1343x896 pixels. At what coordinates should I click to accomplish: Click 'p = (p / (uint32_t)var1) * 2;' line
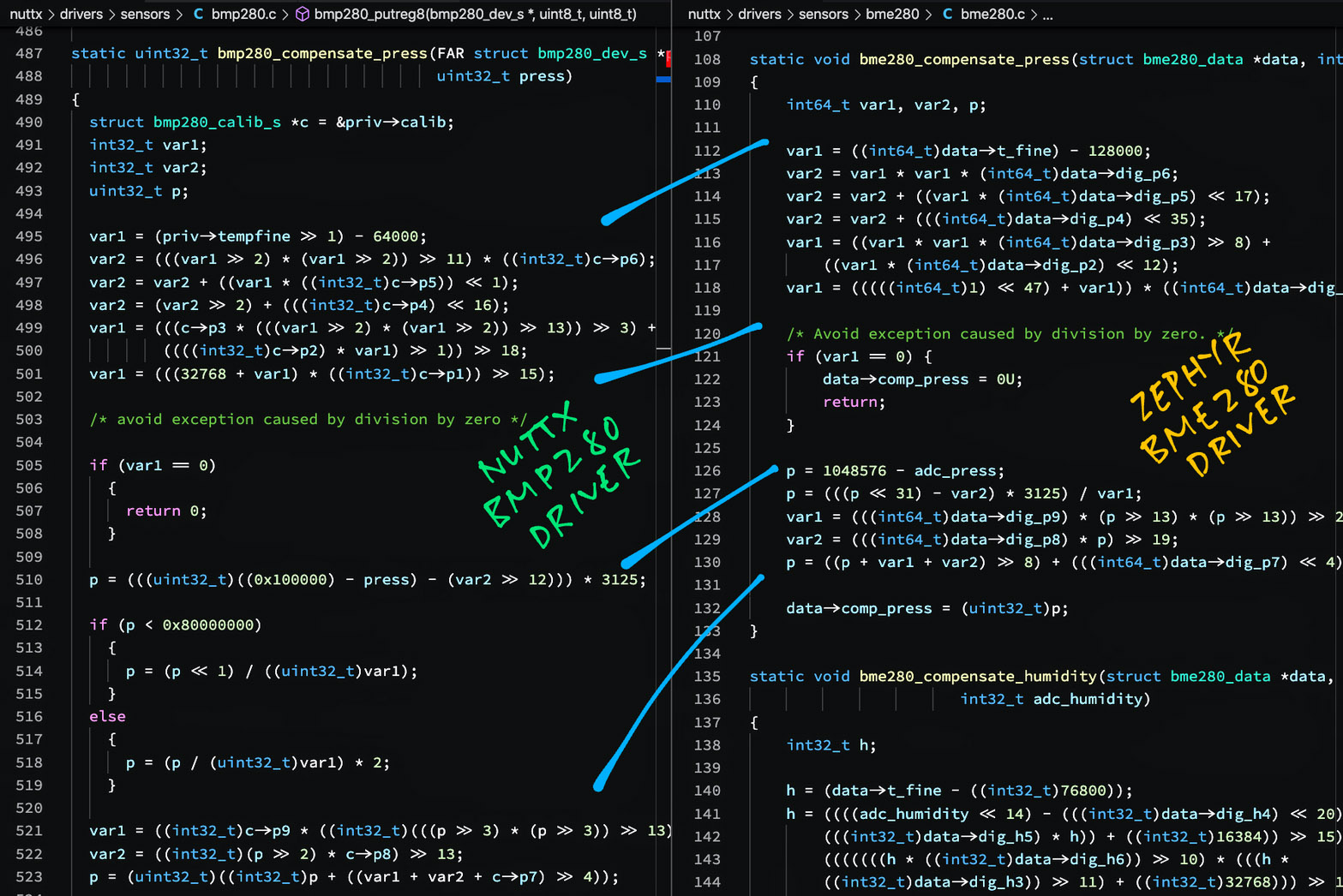(x=258, y=763)
